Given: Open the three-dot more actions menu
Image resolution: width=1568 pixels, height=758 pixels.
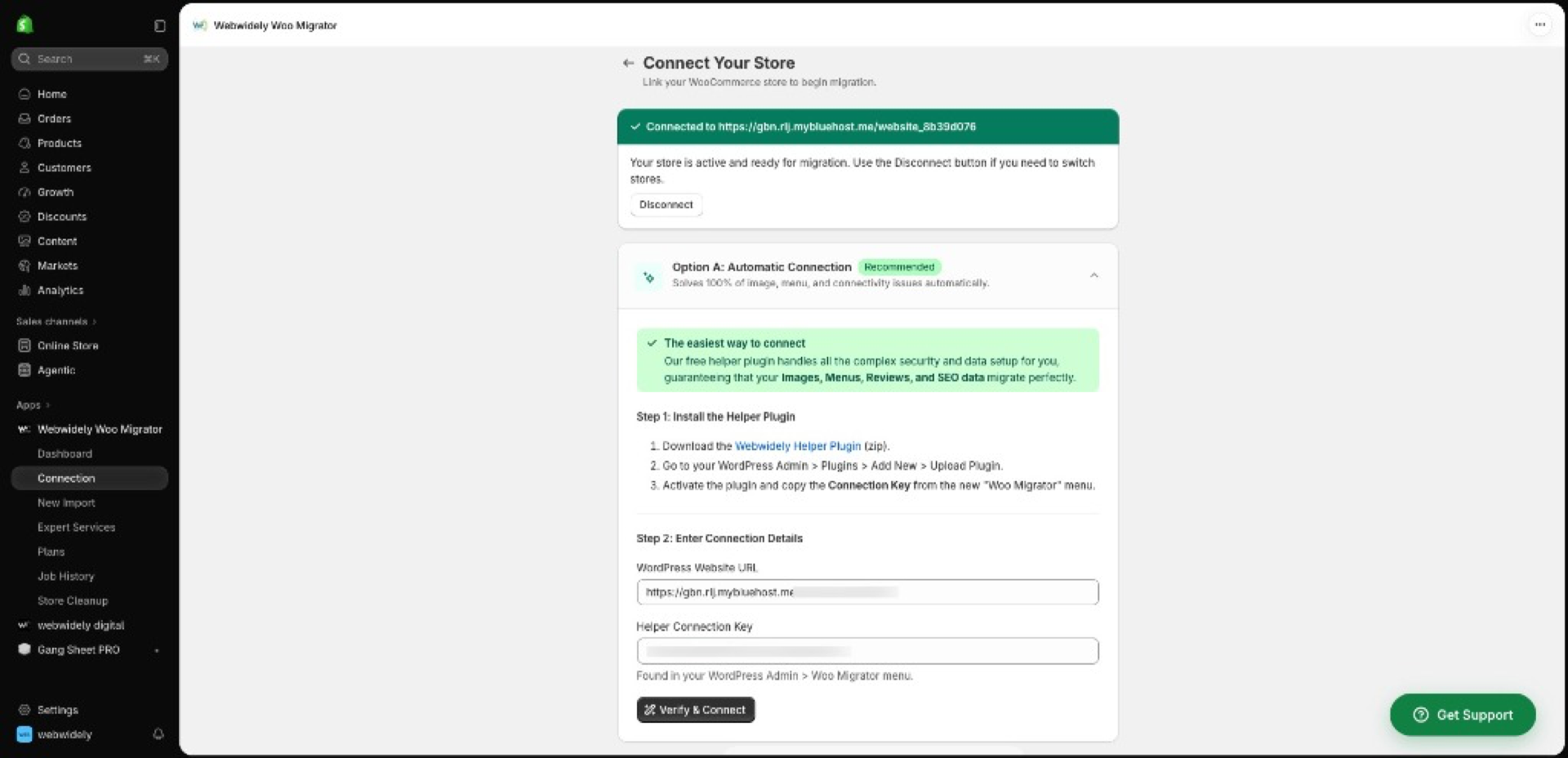Looking at the screenshot, I should coord(1539,25).
